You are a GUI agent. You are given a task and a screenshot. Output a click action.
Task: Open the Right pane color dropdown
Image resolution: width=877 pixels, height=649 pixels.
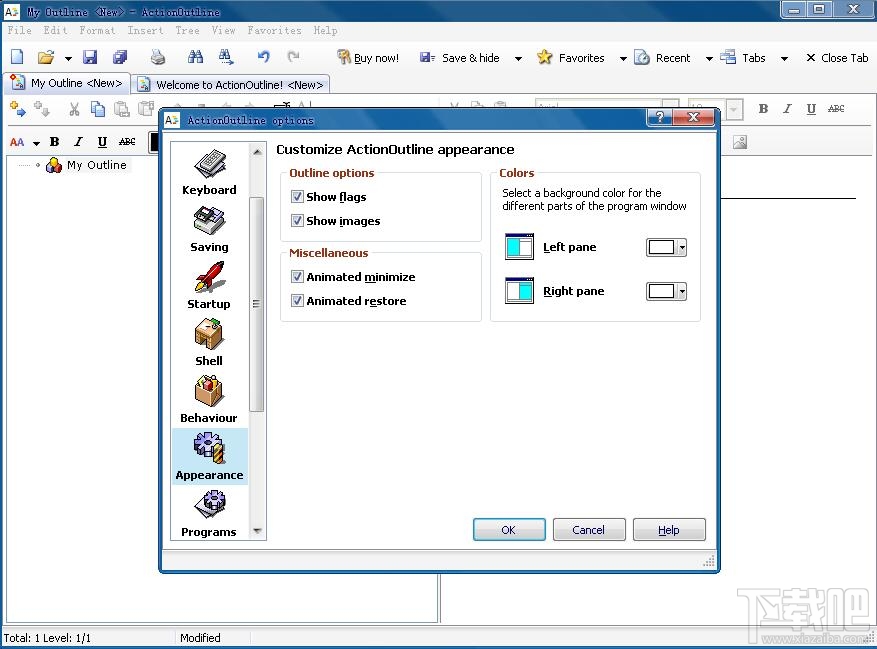click(x=682, y=291)
